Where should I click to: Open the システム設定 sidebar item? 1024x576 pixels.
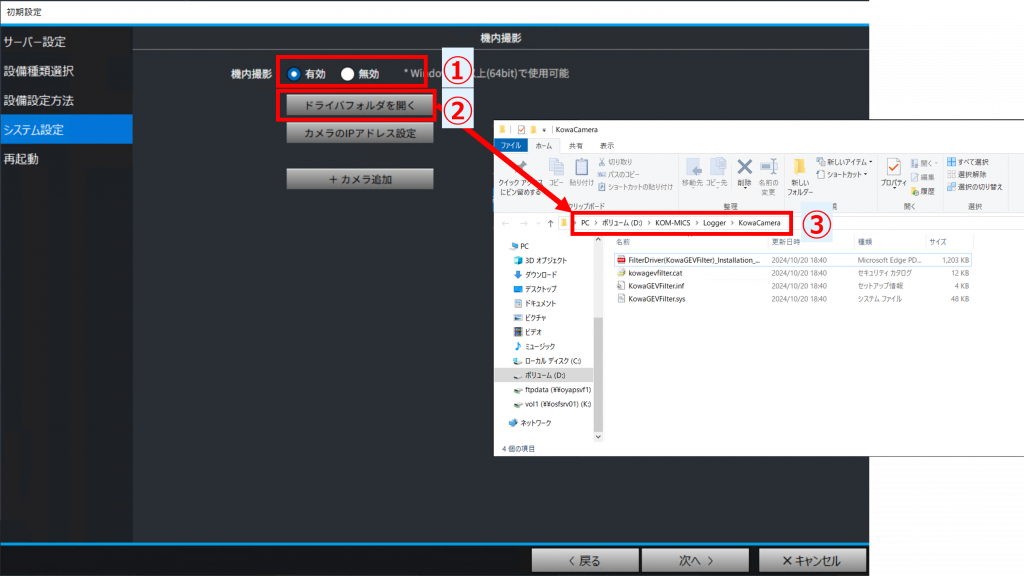[66, 130]
